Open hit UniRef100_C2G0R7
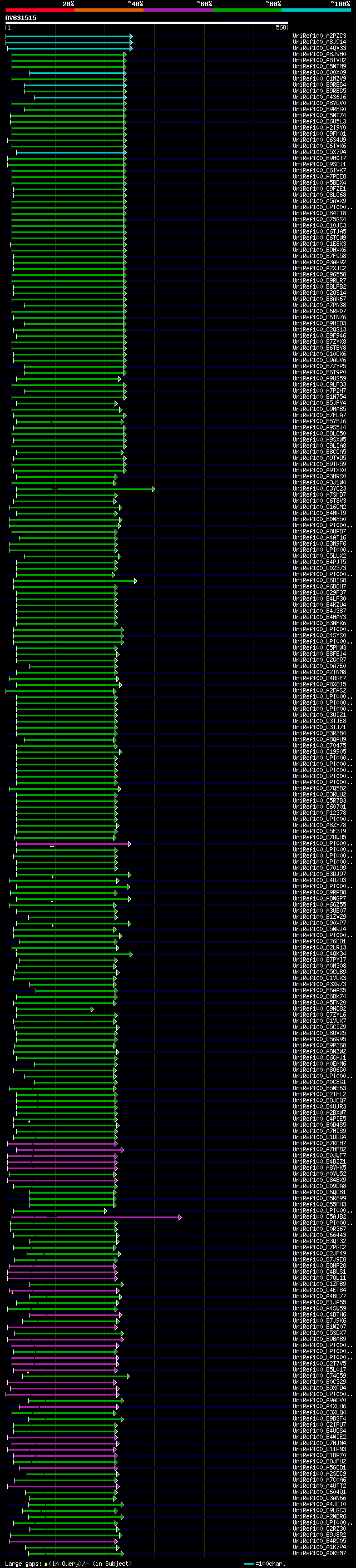The width and height of the screenshot is (356, 1568). click(319, 660)
